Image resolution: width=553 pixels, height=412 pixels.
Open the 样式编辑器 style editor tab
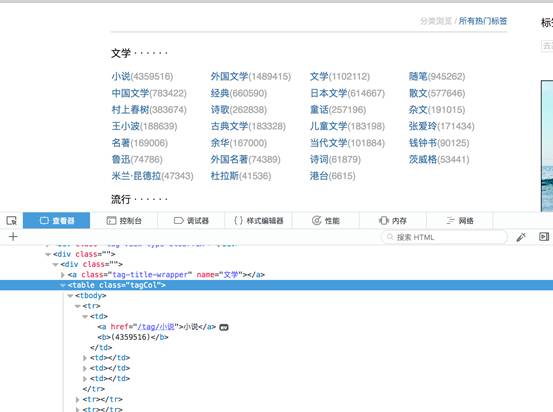tap(259, 220)
